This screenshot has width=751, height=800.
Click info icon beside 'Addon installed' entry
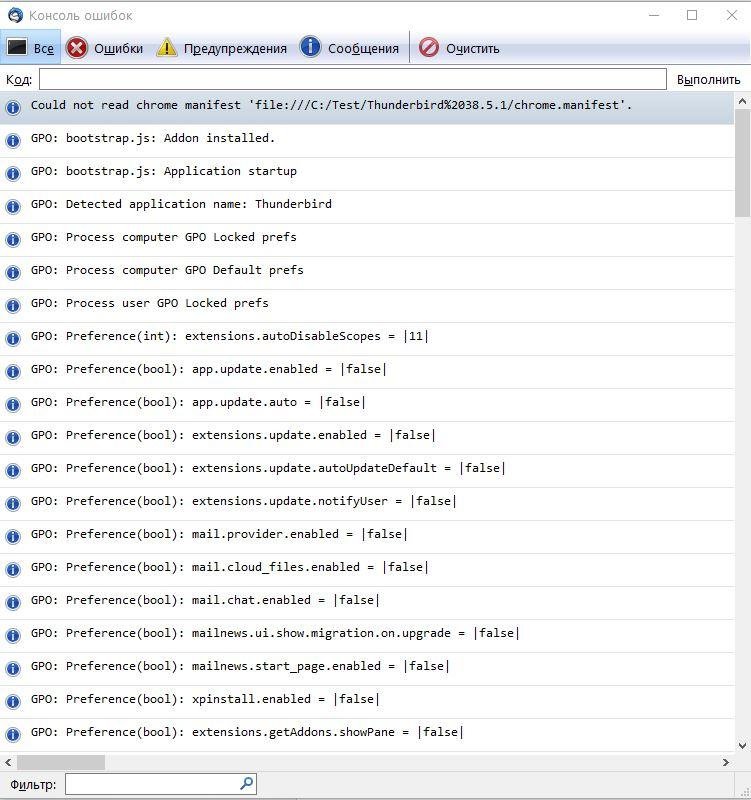coord(13,139)
